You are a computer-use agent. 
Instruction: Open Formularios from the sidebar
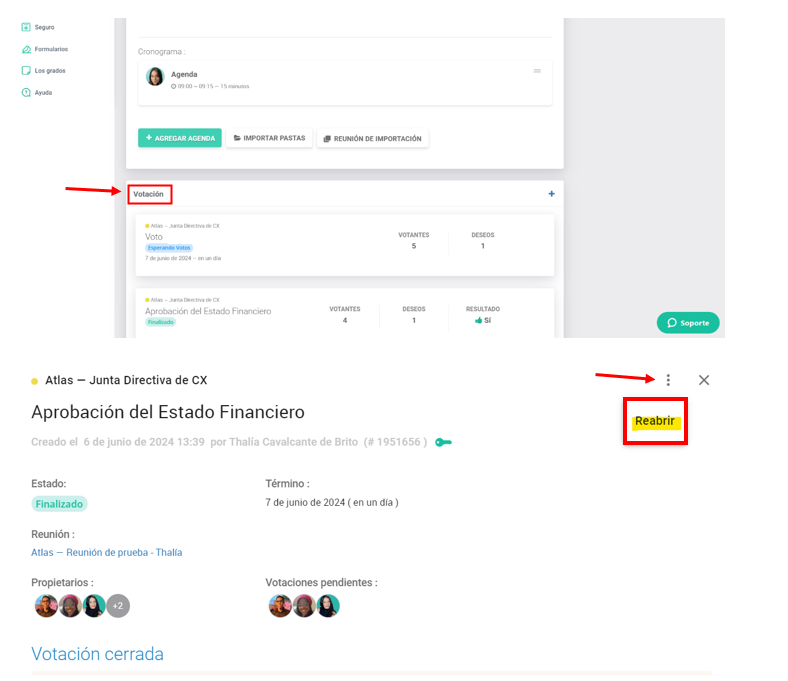[26, 49]
